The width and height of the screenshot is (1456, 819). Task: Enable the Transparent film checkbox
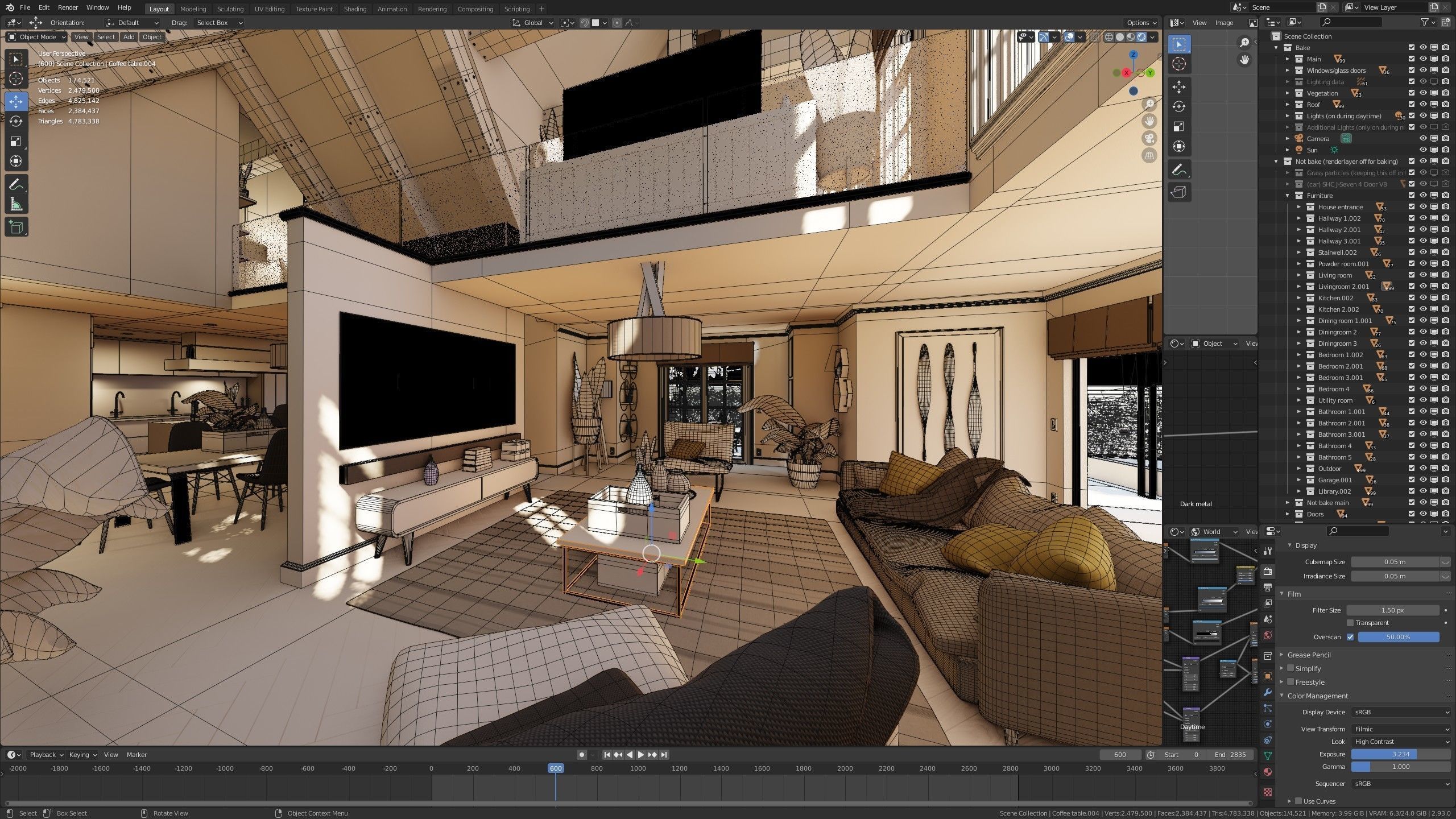pos(1350,623)
